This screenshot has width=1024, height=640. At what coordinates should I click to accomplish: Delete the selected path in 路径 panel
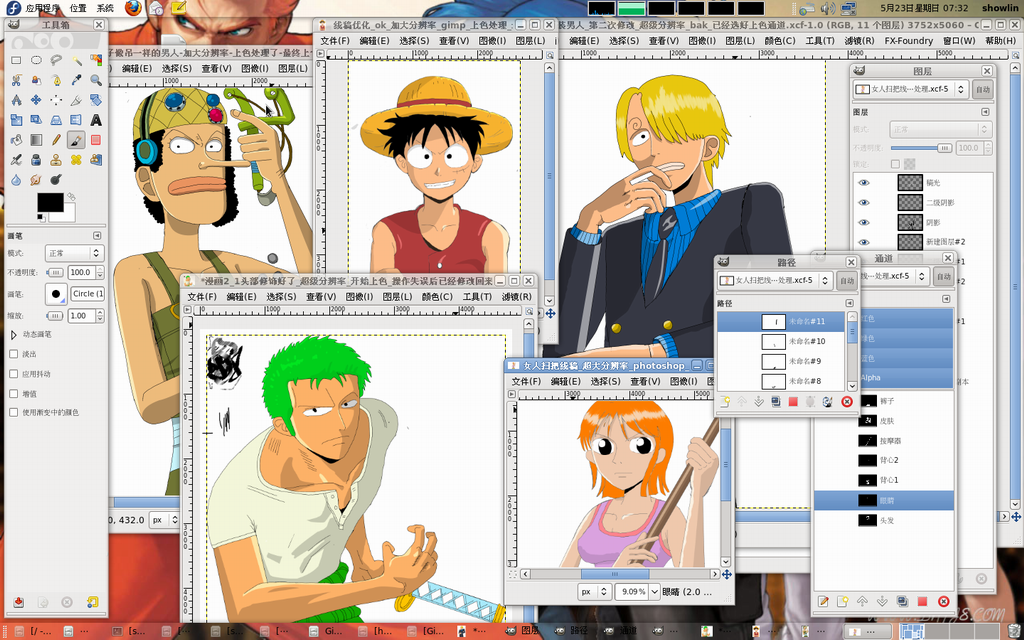[x=847, y=402]
